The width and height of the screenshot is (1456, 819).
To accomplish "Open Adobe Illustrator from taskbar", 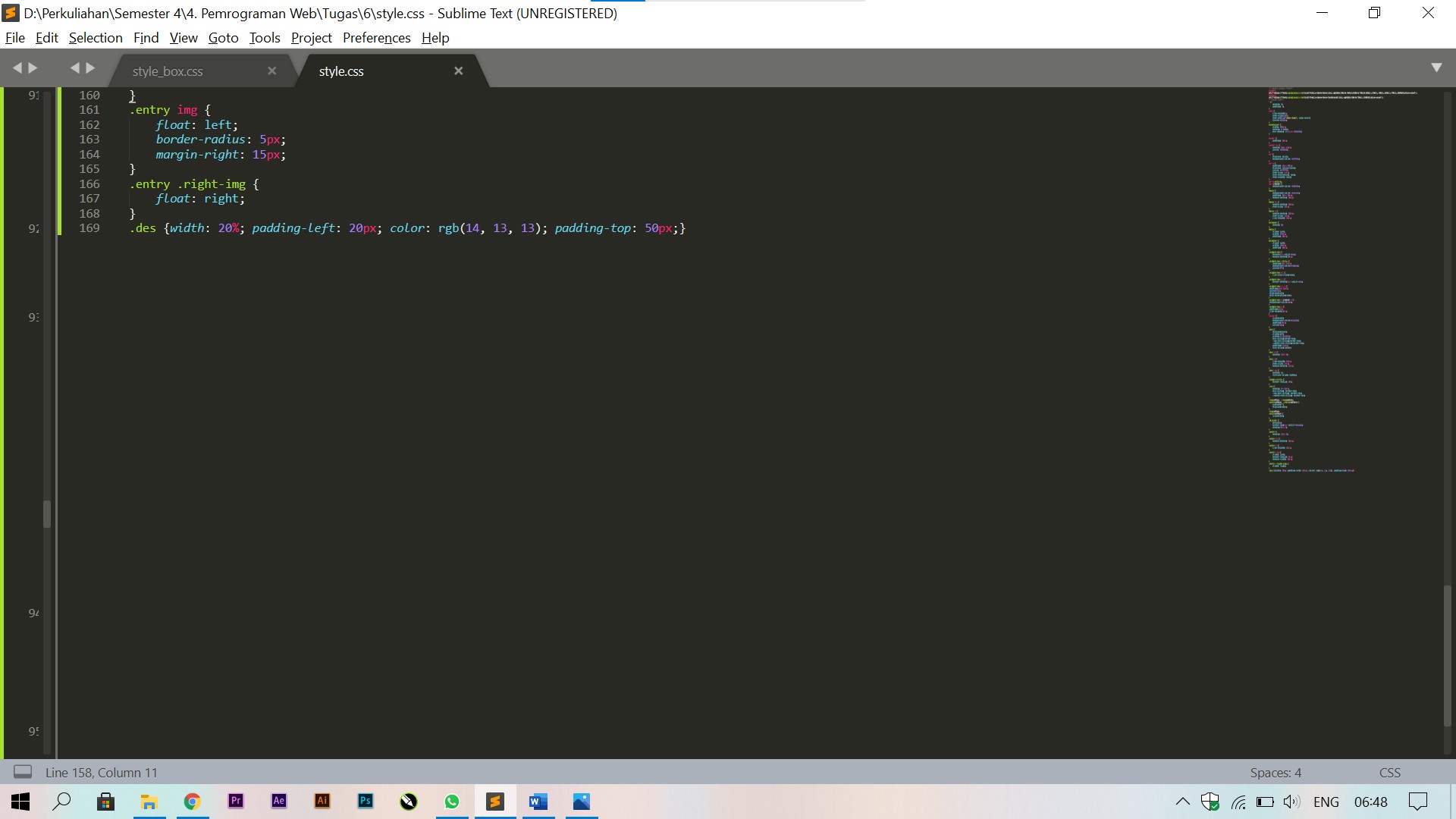I will point(322,801).
